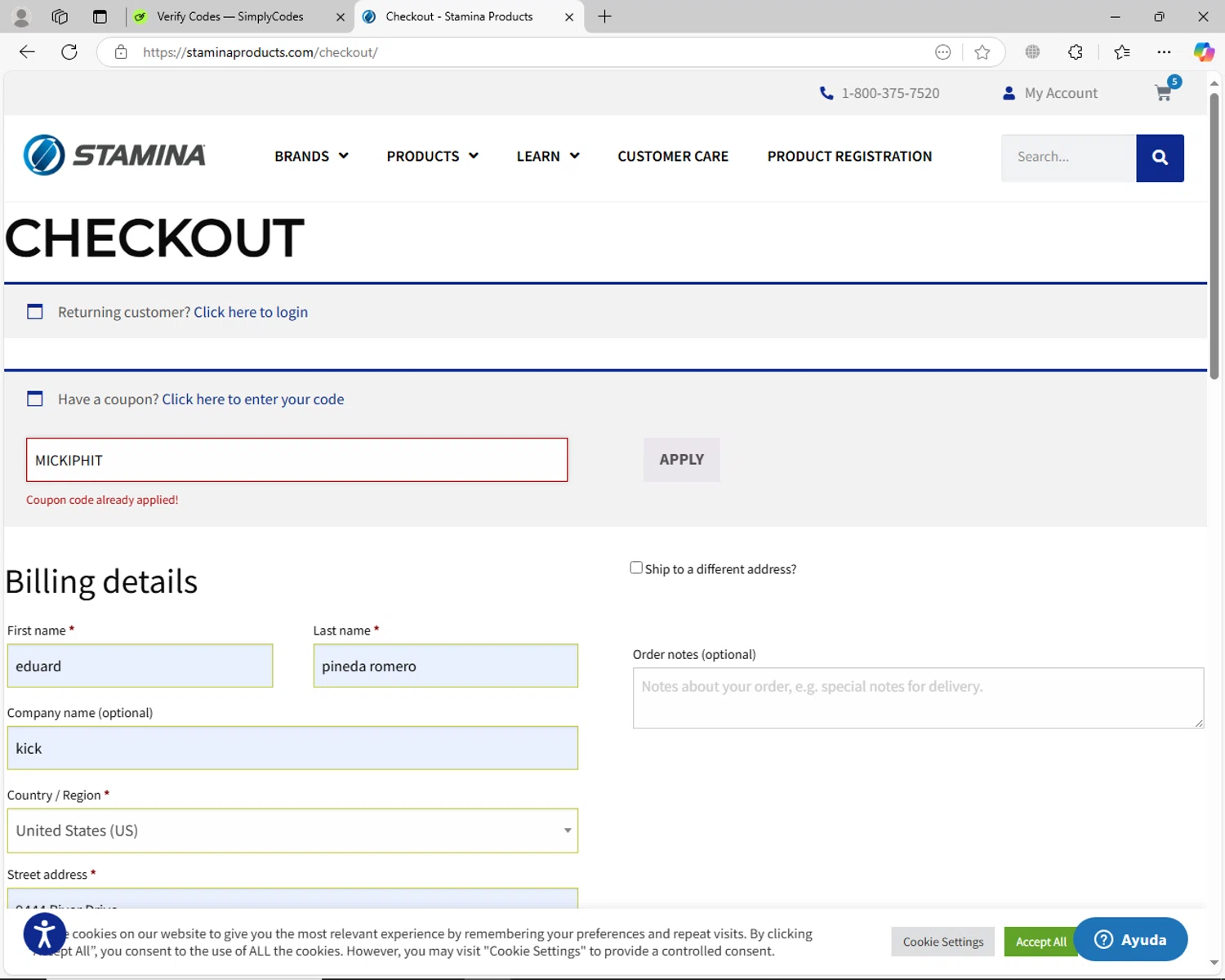This screenshot has width=1225, height=980.
Task: Open the workspaces icon in title bar
Action: pos(60,16)
